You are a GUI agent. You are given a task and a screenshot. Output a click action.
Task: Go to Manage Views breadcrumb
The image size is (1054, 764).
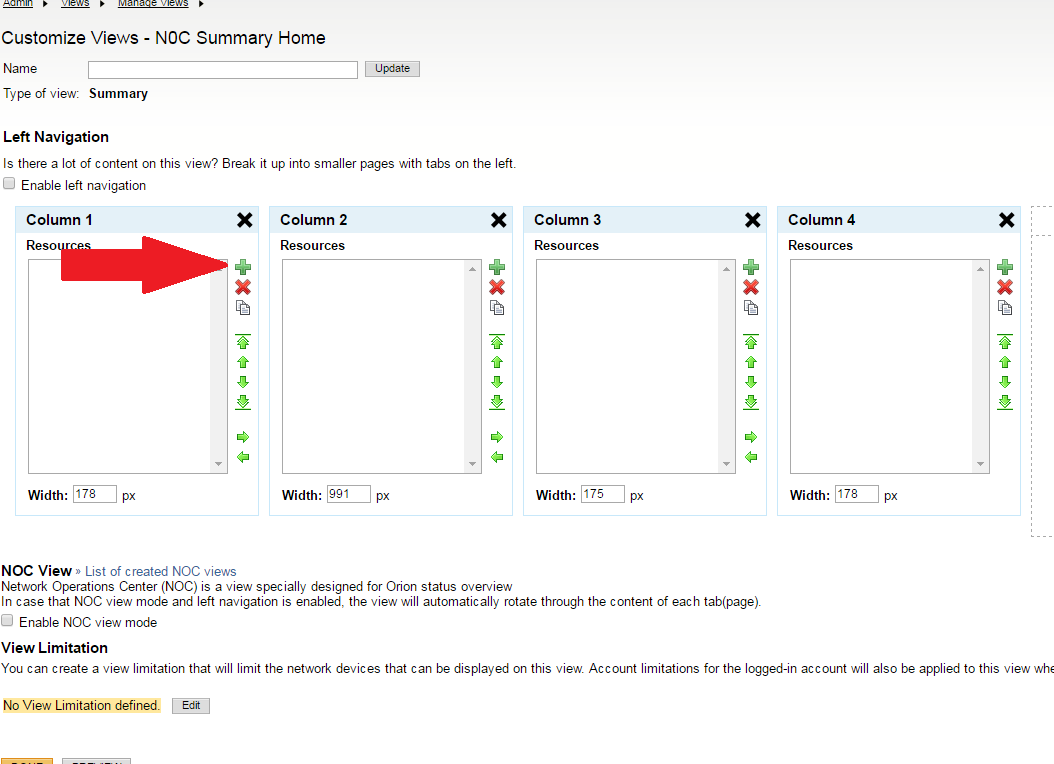coord(153,3)
